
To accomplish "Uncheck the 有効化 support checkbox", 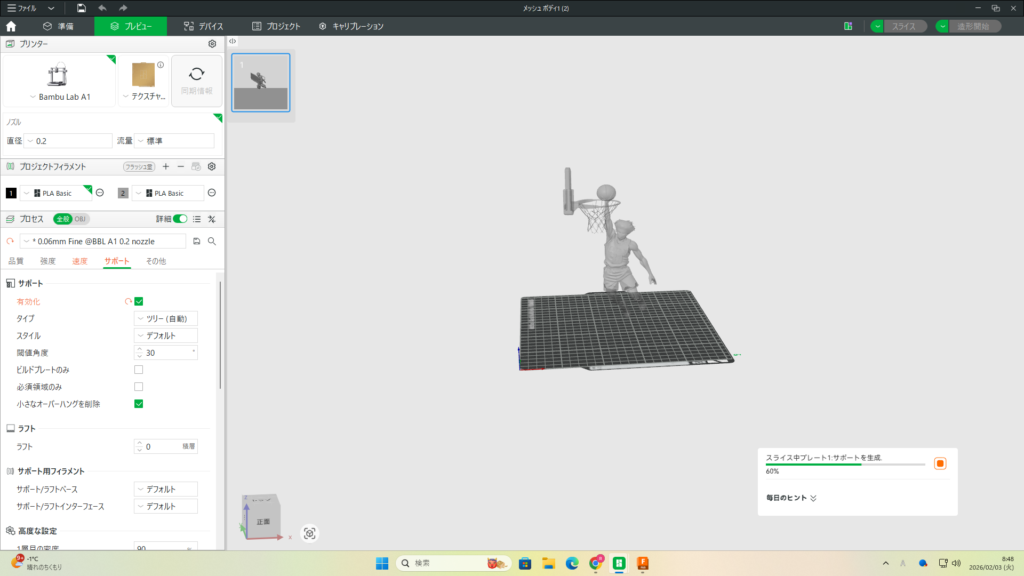I will tap(139, 301).
